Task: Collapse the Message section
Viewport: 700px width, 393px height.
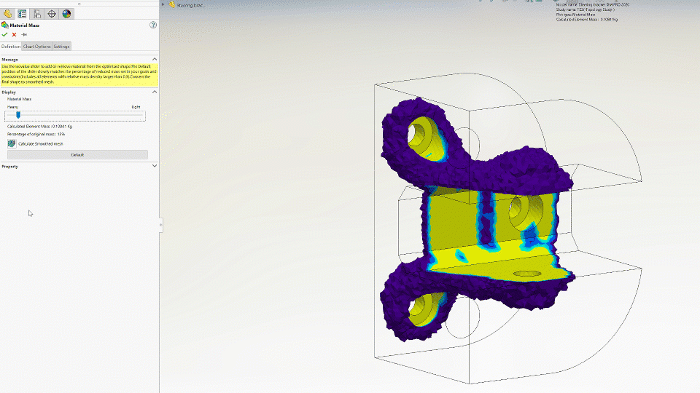Action: pos(154,59)
